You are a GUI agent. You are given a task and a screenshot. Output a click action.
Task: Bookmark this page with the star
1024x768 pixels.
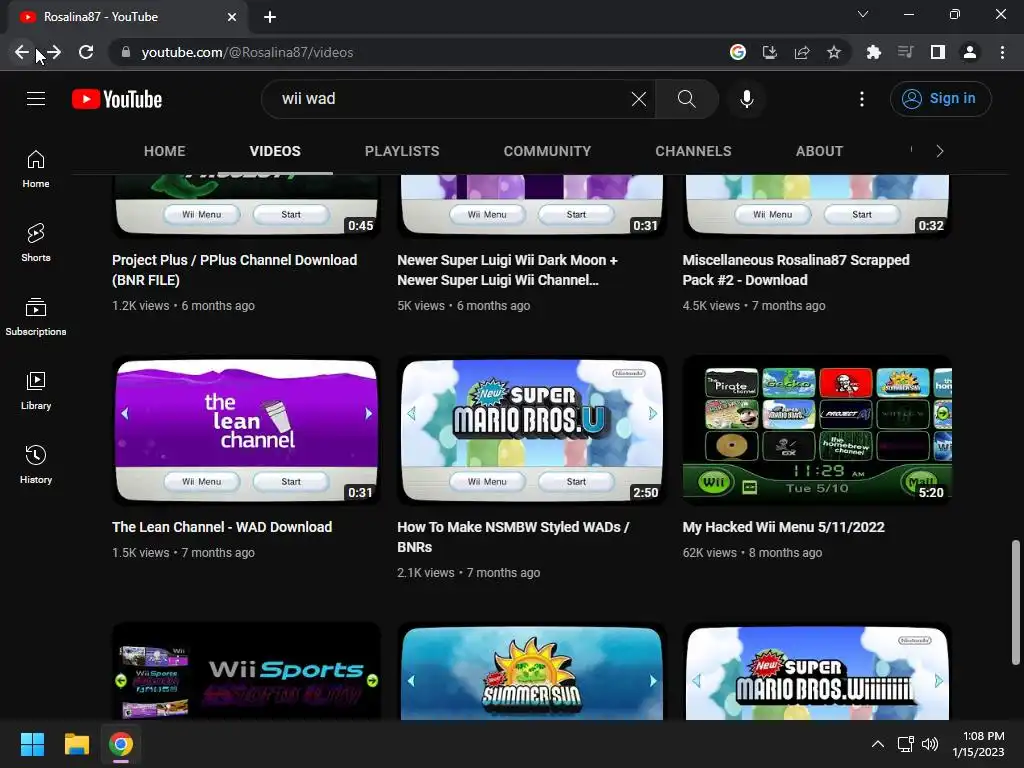(x=834, y=52)
